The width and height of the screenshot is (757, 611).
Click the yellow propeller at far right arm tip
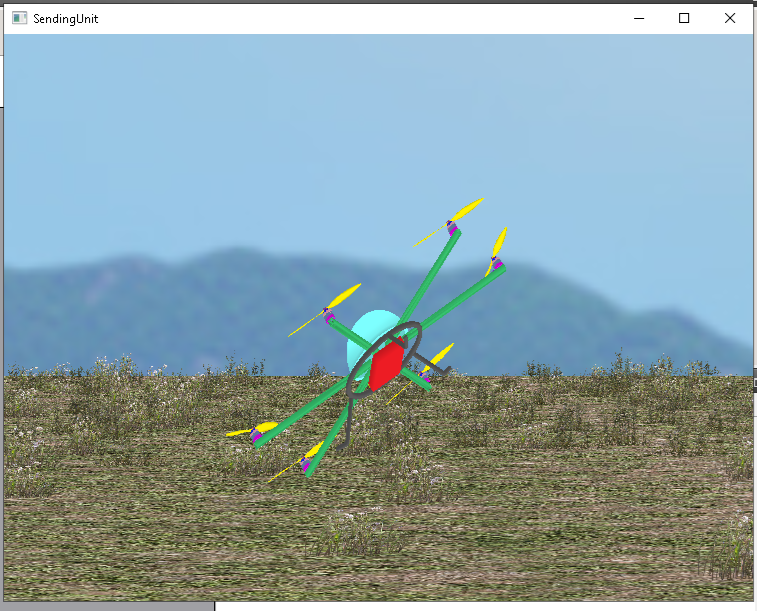tap(499, 244)
